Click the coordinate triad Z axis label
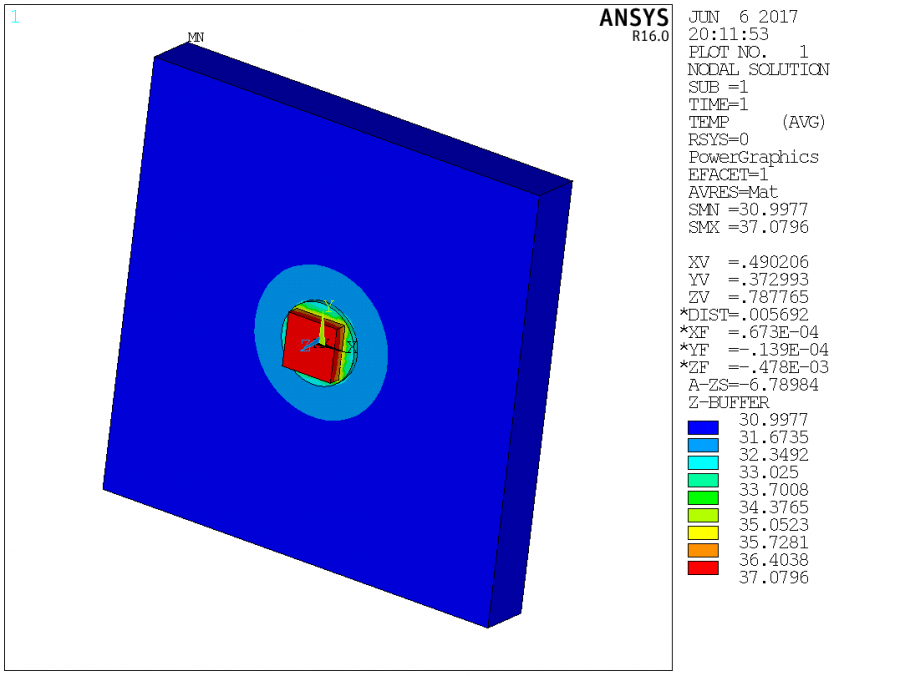 pyautogui.click(x=306, y=346)
